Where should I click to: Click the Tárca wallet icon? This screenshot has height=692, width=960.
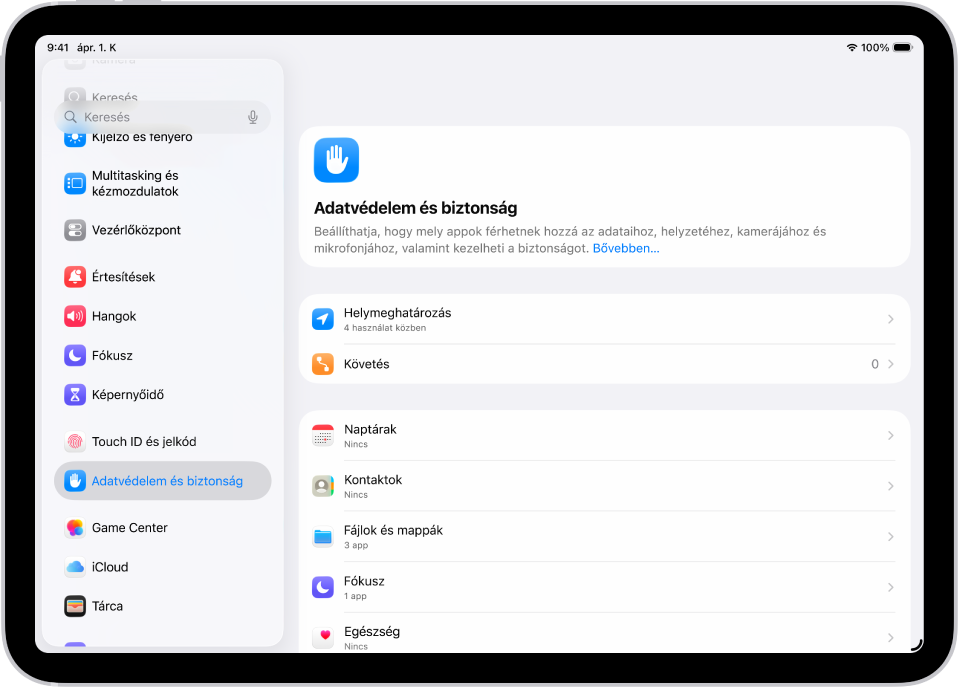click(75, 606)
